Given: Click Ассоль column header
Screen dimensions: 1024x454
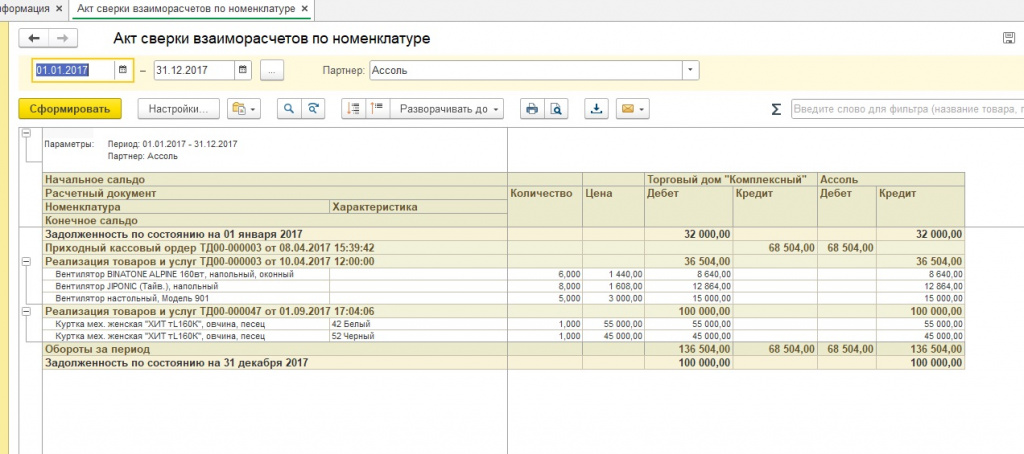Looking at the screenshot, I should point(891,180).
